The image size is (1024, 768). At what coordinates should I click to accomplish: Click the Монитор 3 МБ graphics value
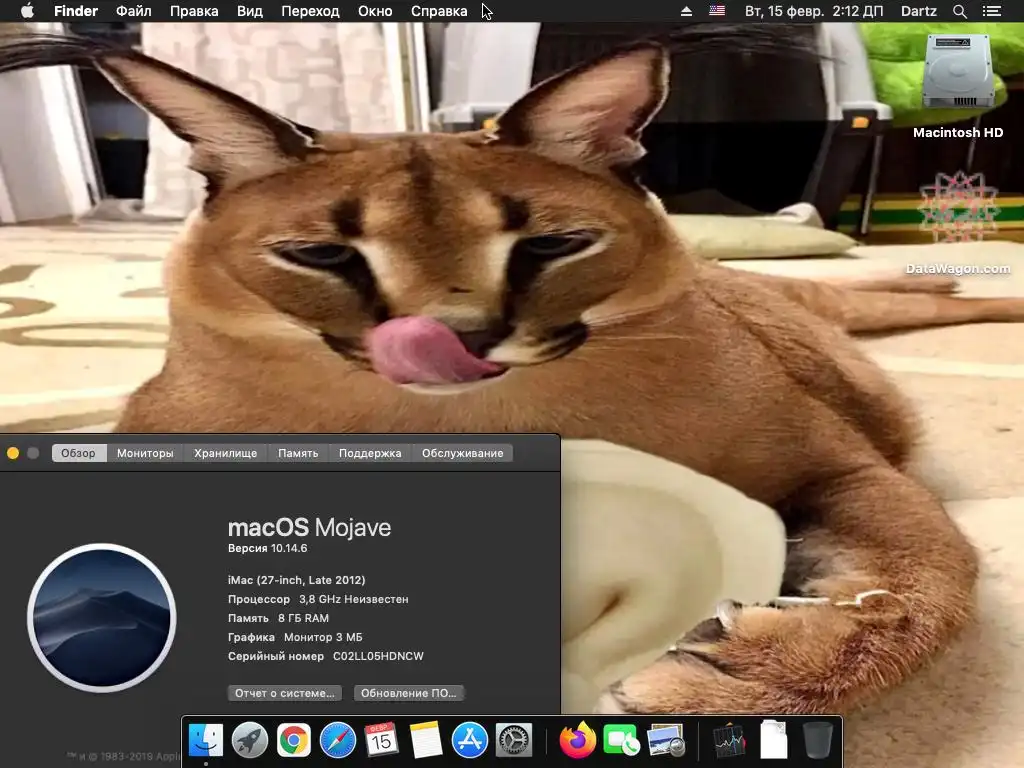click(x=323, y=637)
